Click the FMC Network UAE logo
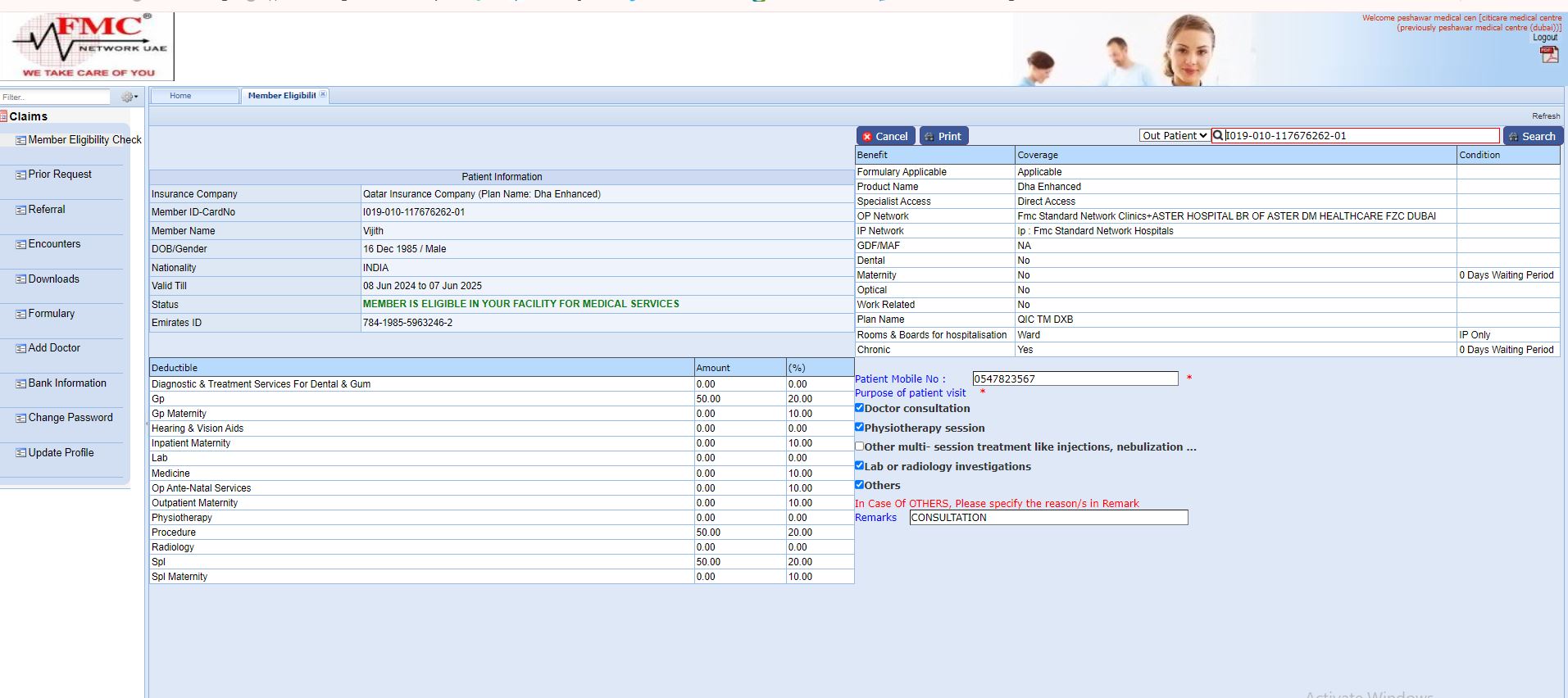The height and width of the screenshot is (698, 1568). coord(88,46)
